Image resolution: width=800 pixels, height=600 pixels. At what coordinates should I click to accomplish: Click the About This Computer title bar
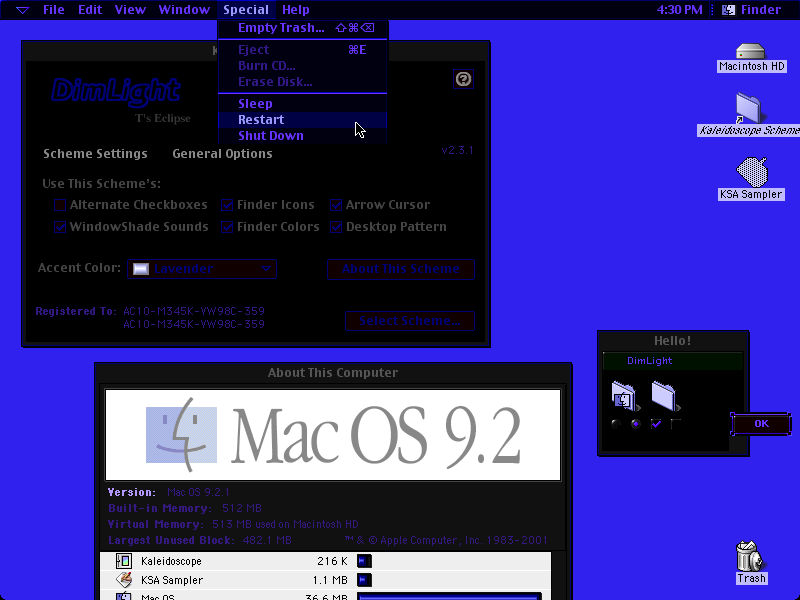click(x=333, y=373)
